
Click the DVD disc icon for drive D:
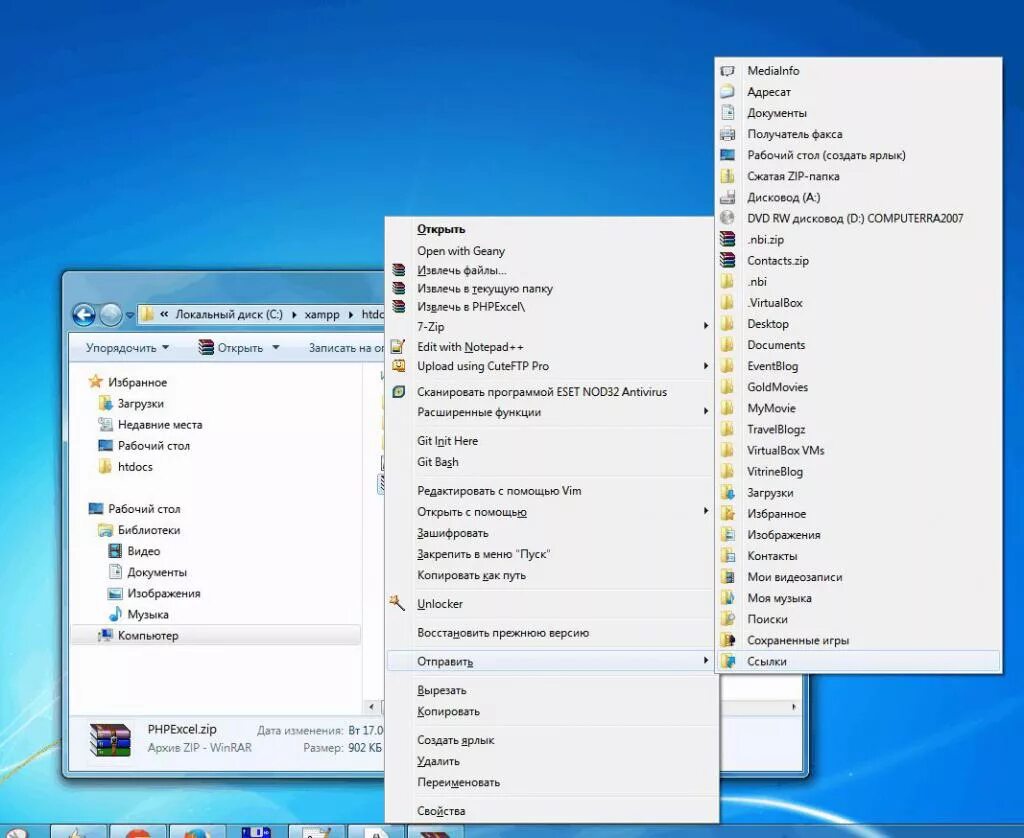point(728,218)
